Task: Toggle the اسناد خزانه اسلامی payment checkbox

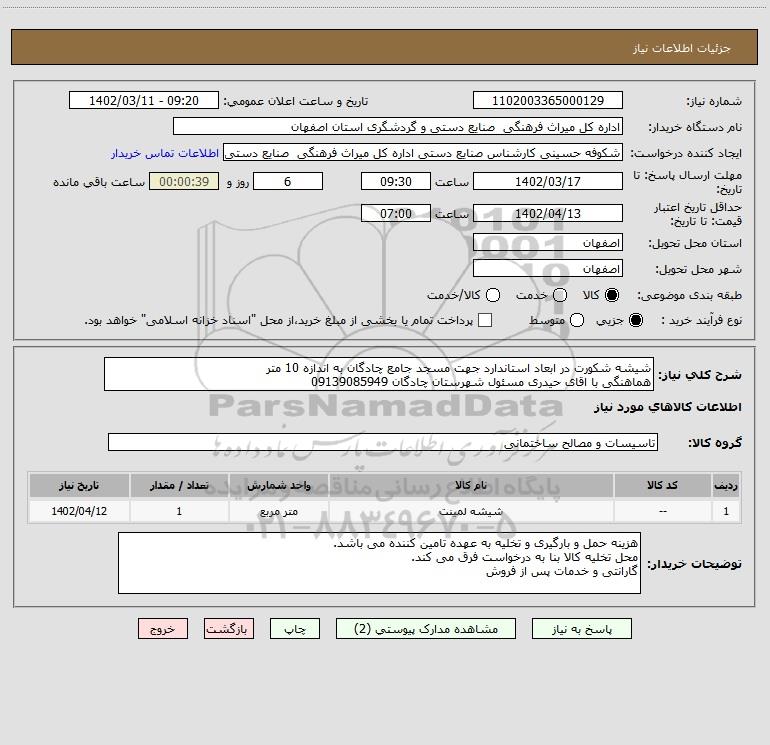Action: (485, 320)
